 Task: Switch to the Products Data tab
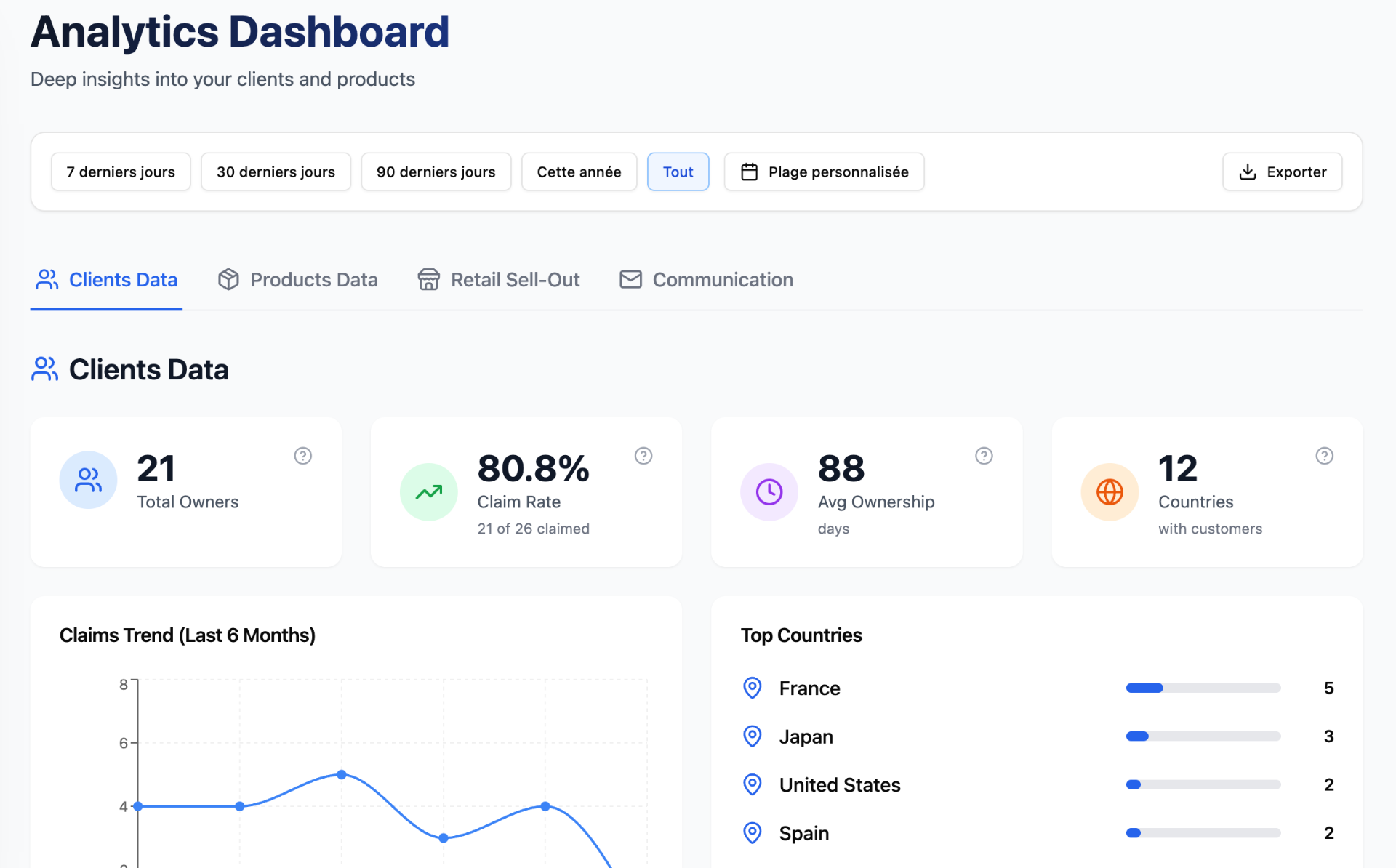coord(298,280)
